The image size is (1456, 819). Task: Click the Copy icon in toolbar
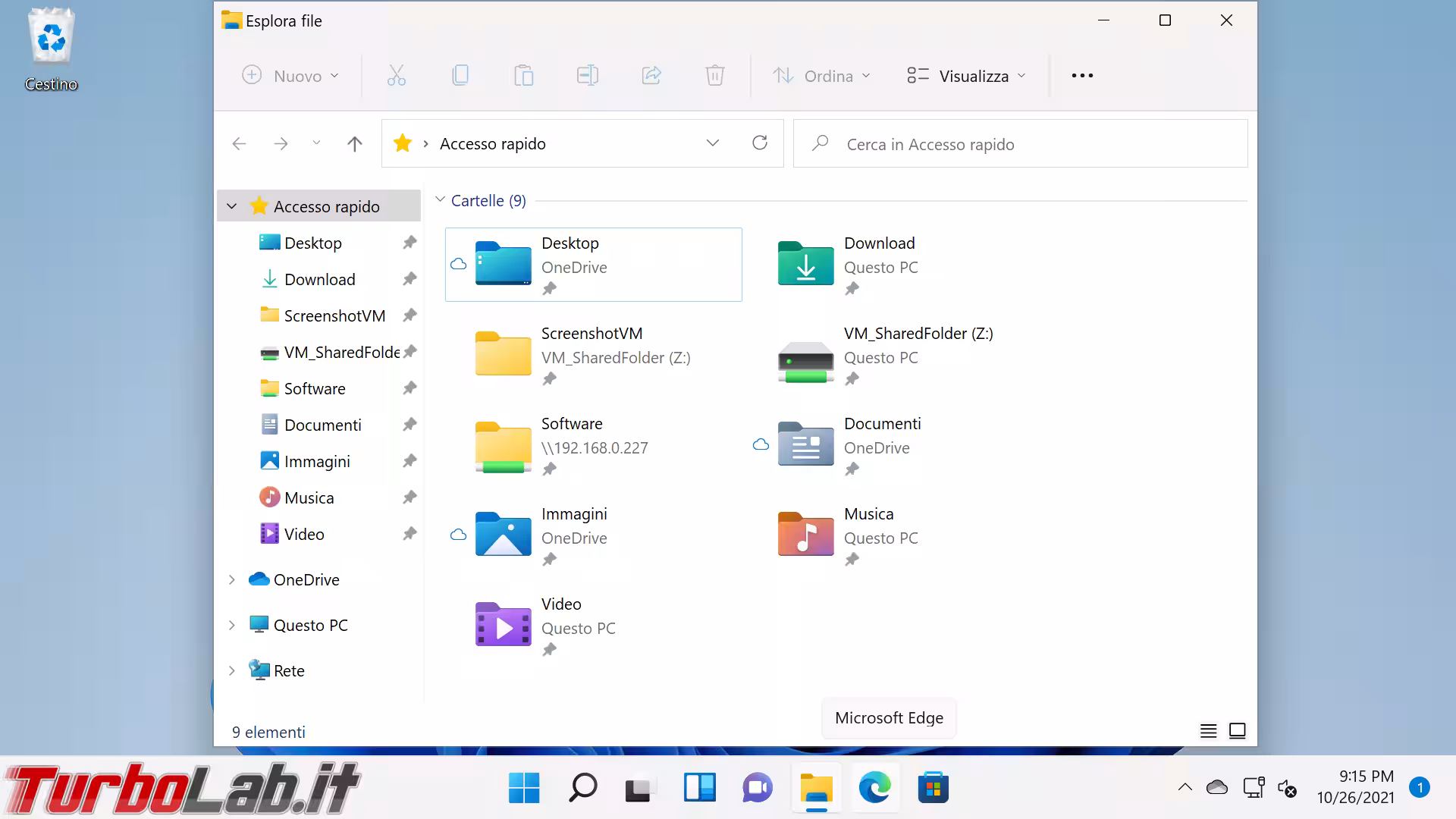point(460,76)
